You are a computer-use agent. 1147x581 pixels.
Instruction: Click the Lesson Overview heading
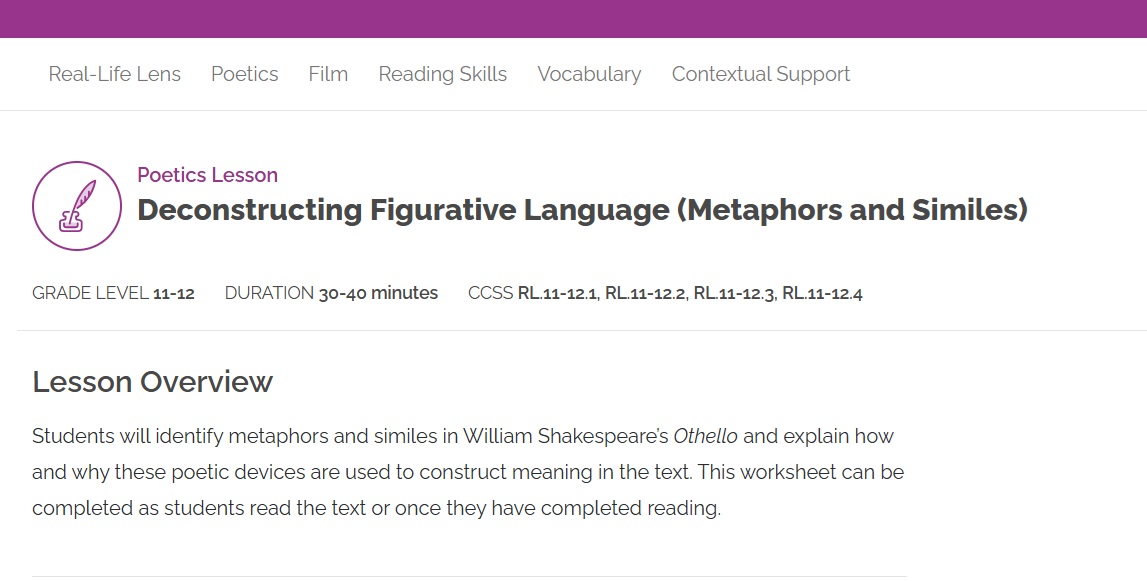(152, 382)
